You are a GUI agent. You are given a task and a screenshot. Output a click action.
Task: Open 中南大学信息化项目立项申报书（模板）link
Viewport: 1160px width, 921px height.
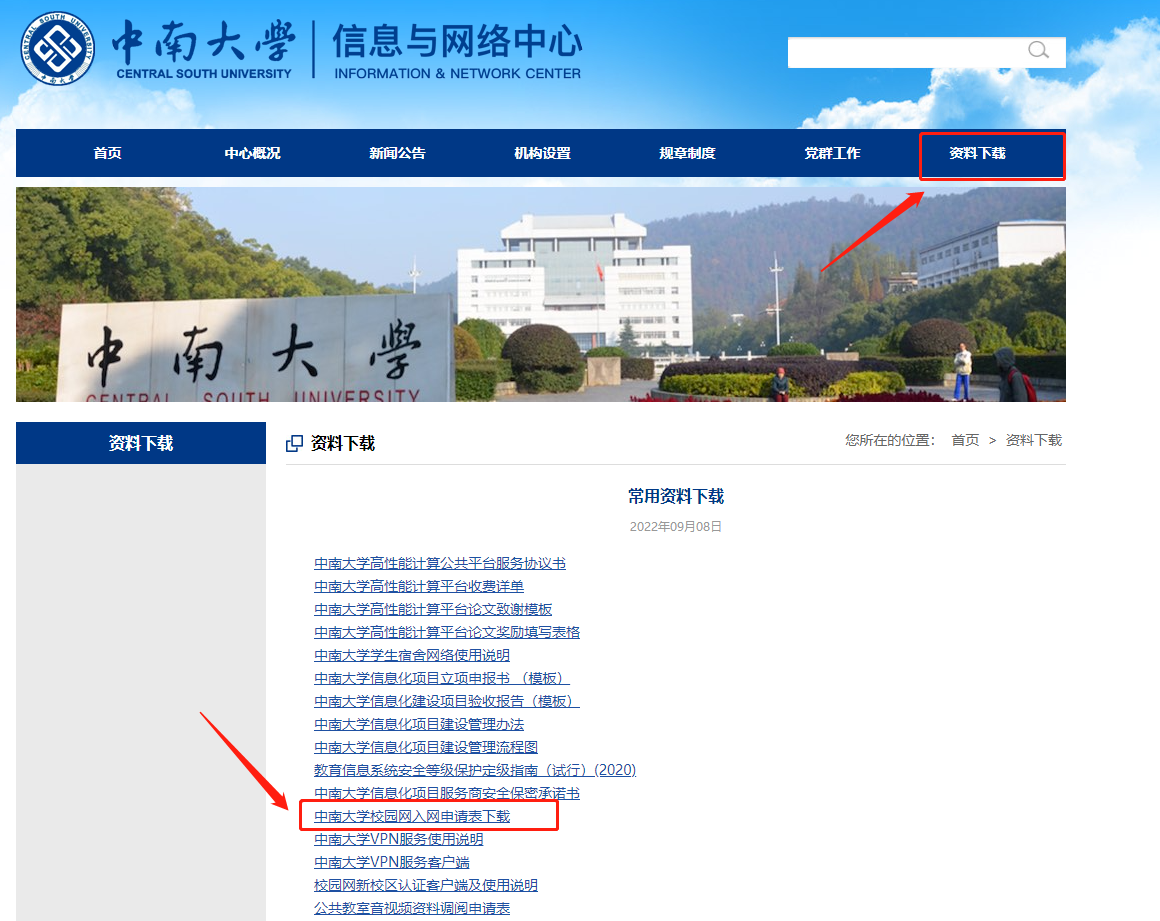point(442,678)
